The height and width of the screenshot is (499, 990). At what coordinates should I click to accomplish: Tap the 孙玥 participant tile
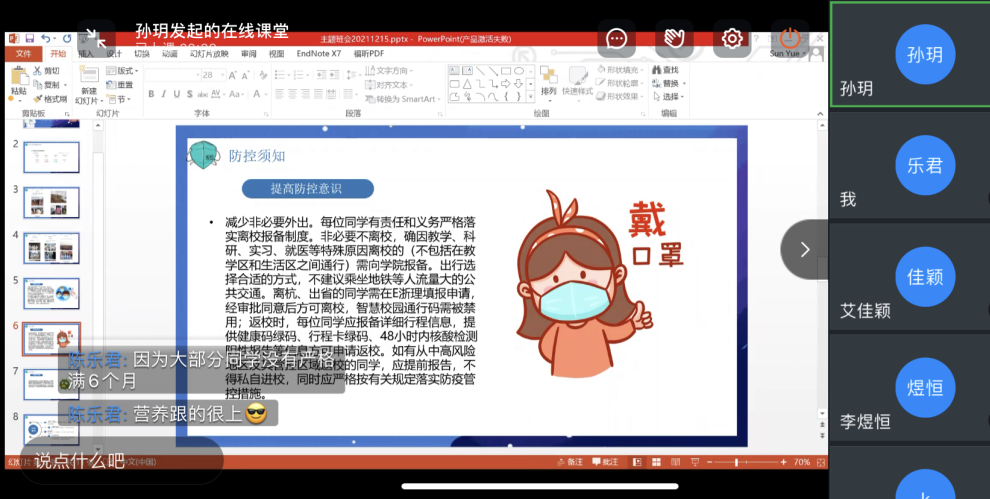click(910, 55)
